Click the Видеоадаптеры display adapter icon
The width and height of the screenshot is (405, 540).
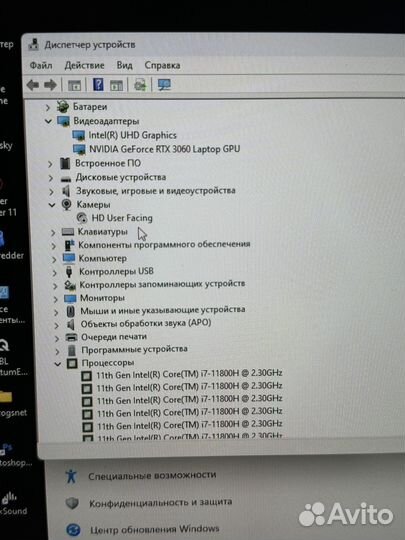click(x=63, y=121)
